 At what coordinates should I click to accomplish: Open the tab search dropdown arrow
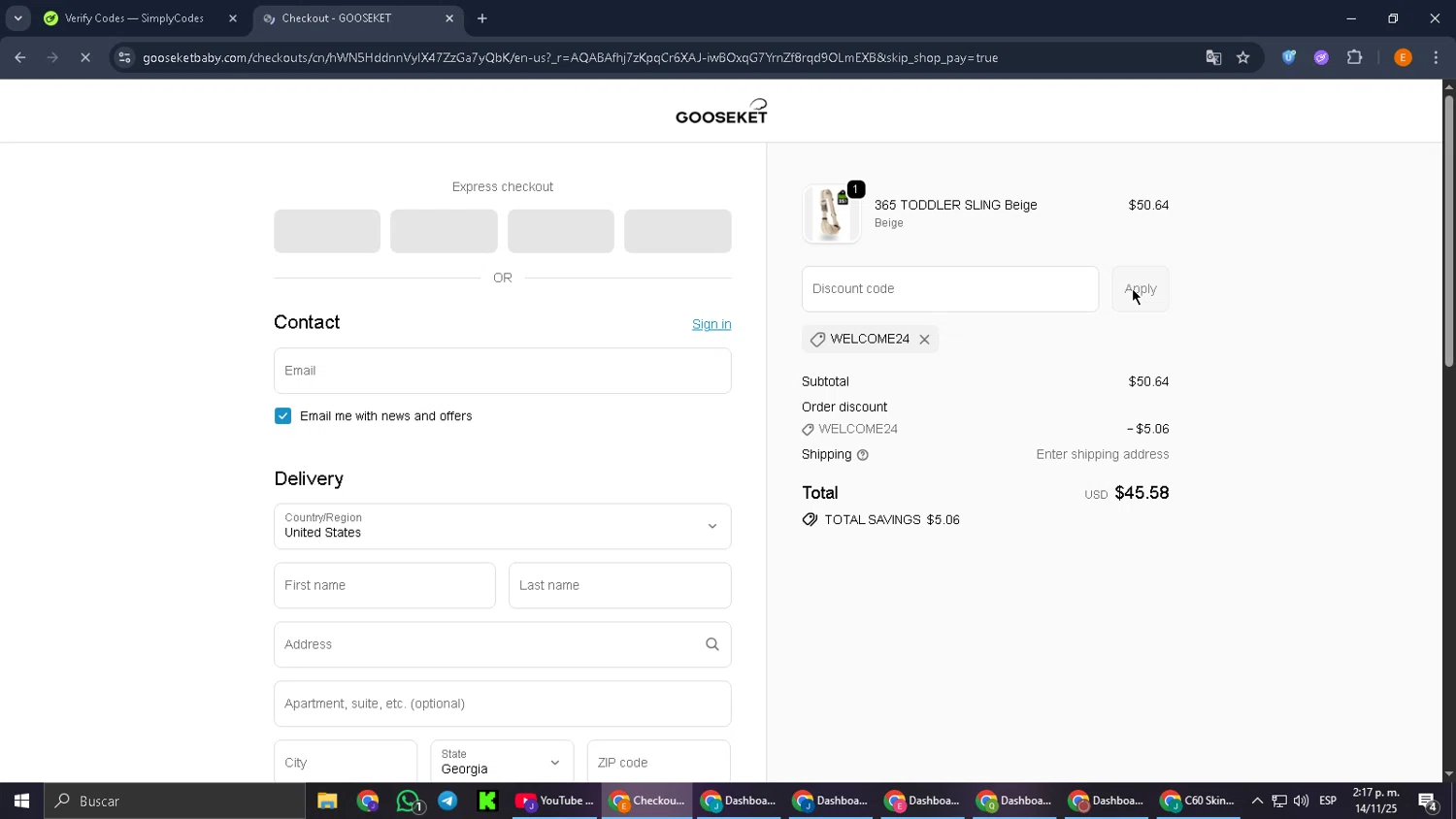(17, 18)
